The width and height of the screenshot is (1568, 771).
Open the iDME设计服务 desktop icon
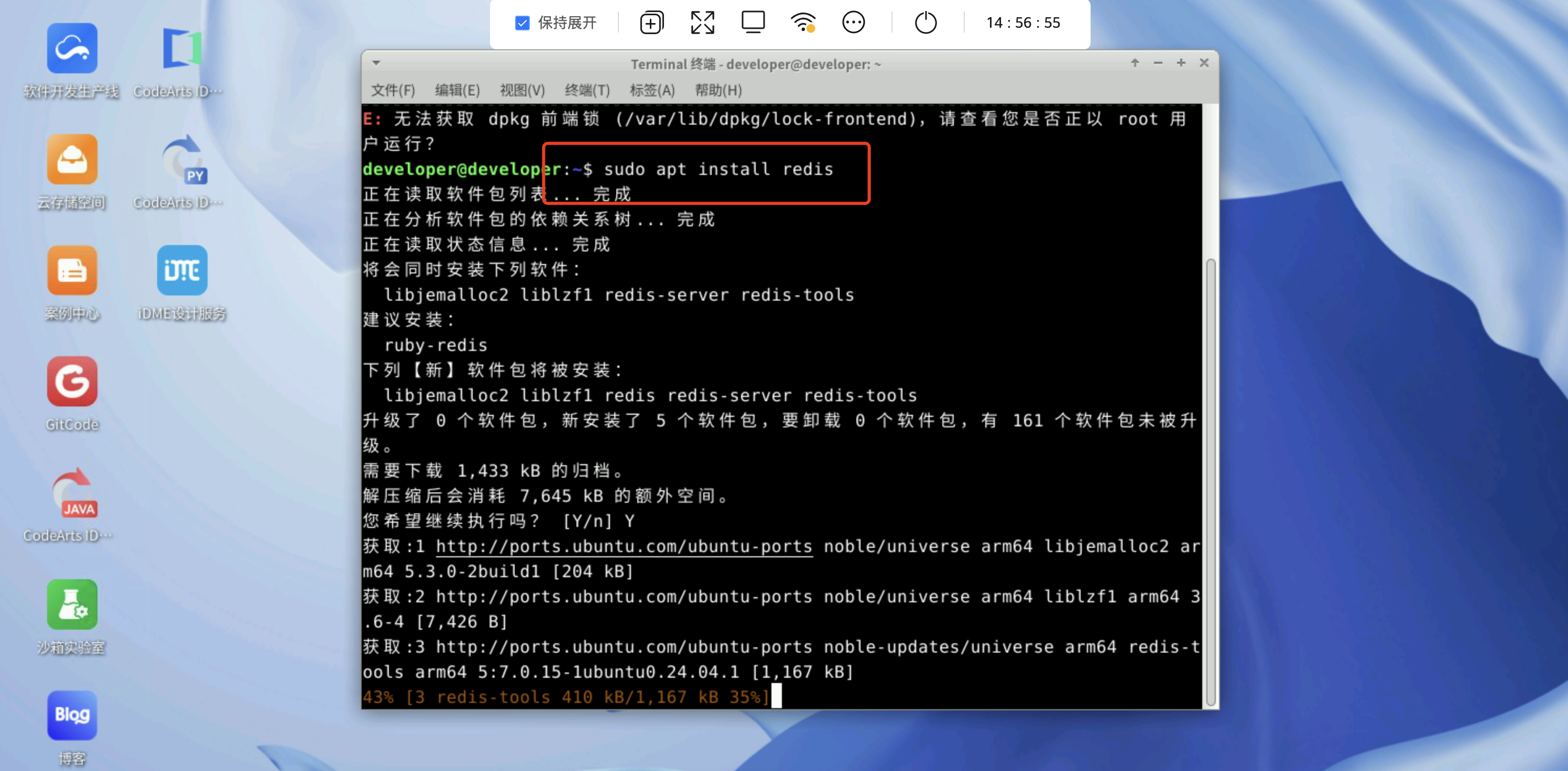pos(181,271)
